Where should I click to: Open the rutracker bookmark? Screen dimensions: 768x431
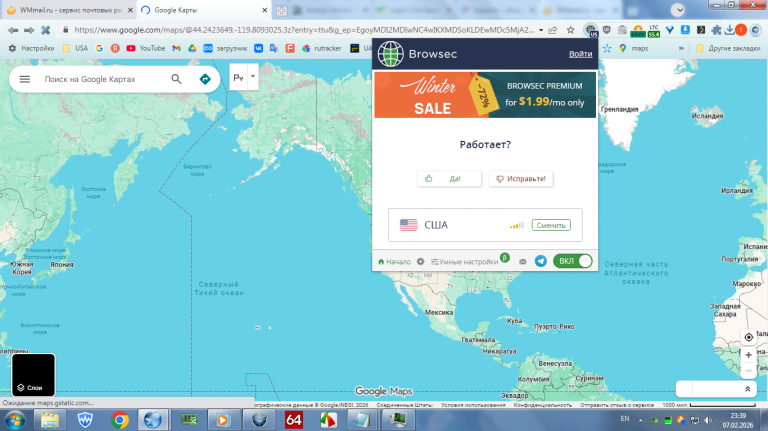[x=321, y=48]
